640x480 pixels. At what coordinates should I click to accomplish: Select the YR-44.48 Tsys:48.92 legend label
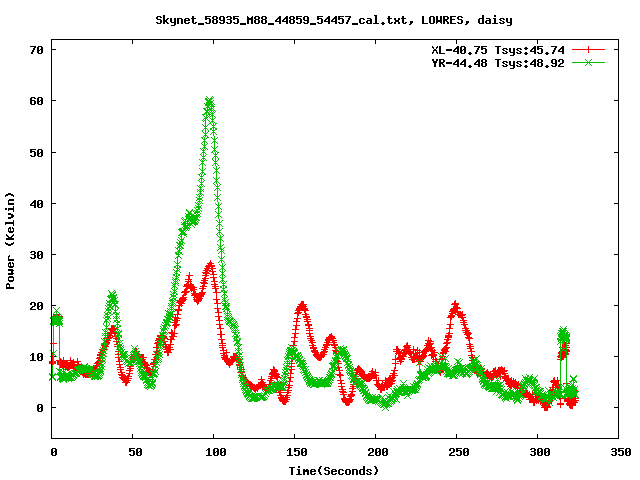[x=498, y=63]
